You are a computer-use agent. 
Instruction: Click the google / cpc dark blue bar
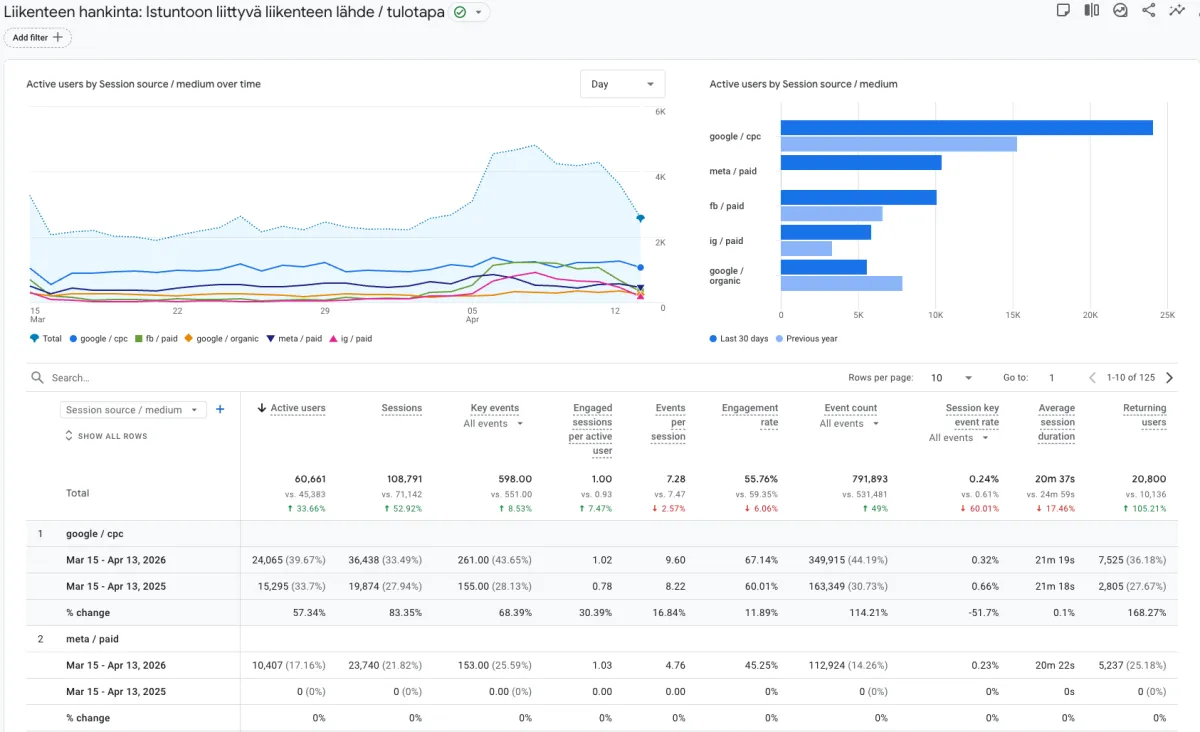[x=966, y=128]
